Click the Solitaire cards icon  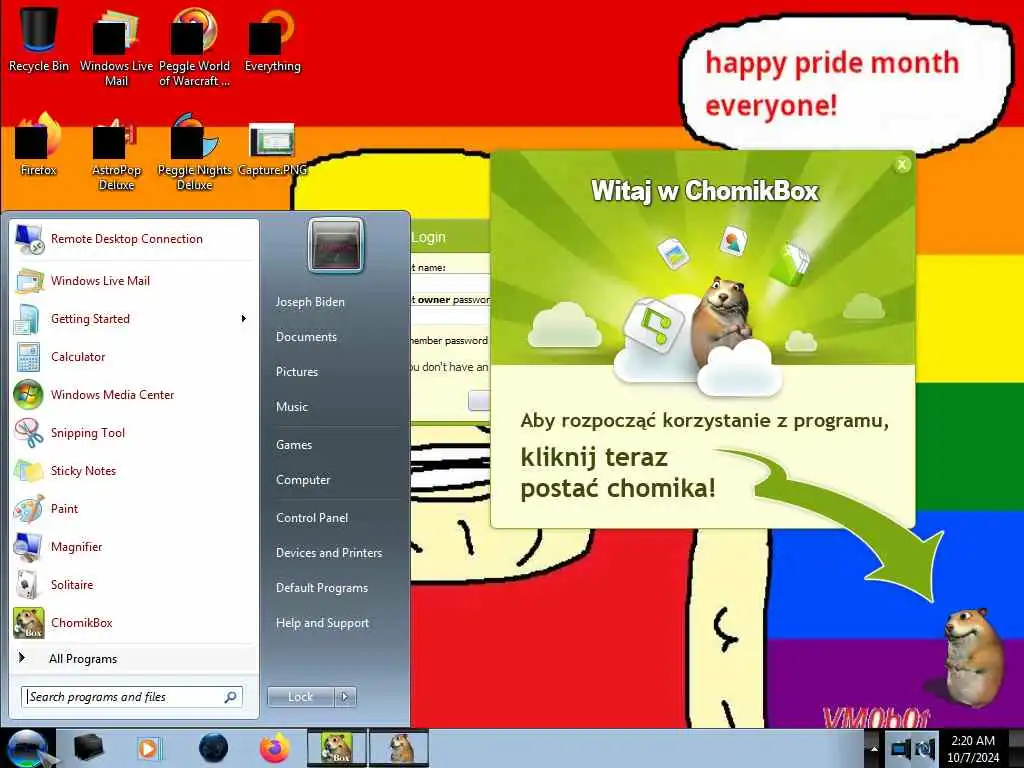click(x=28, y=584)
